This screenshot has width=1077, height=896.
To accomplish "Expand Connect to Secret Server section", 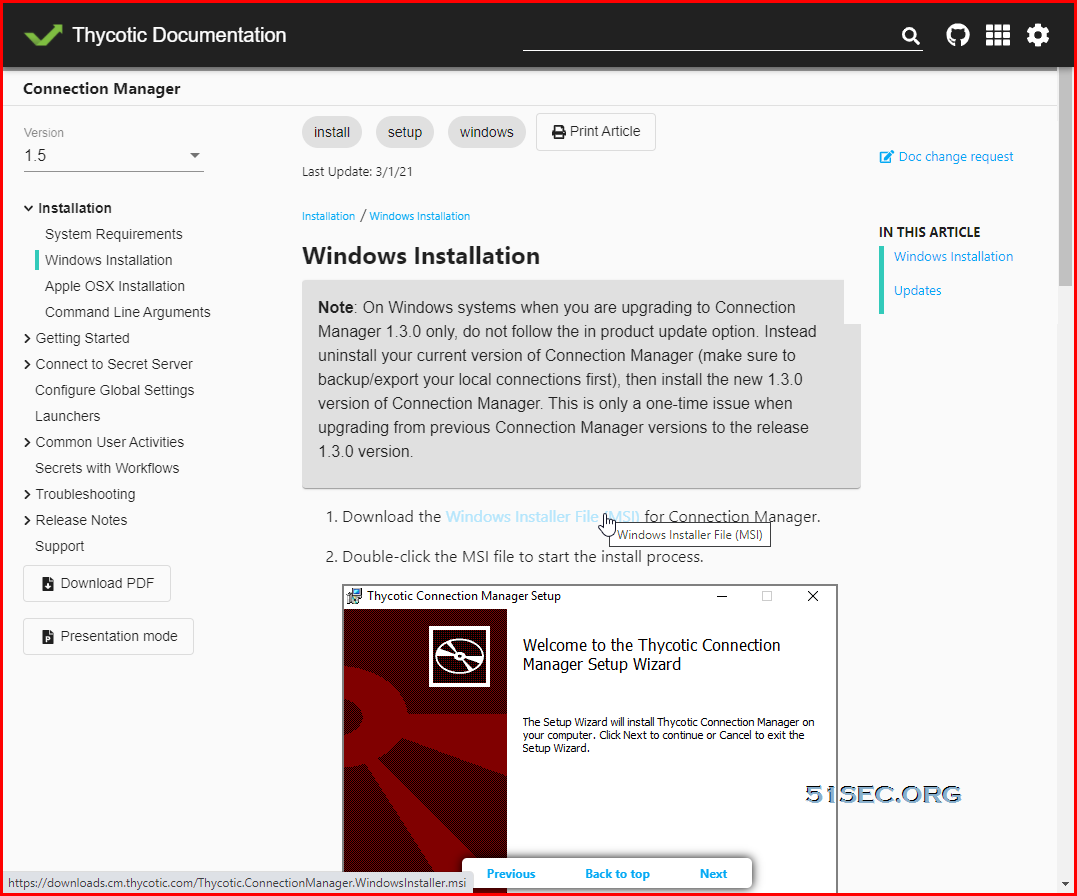I will coord(27,364).
